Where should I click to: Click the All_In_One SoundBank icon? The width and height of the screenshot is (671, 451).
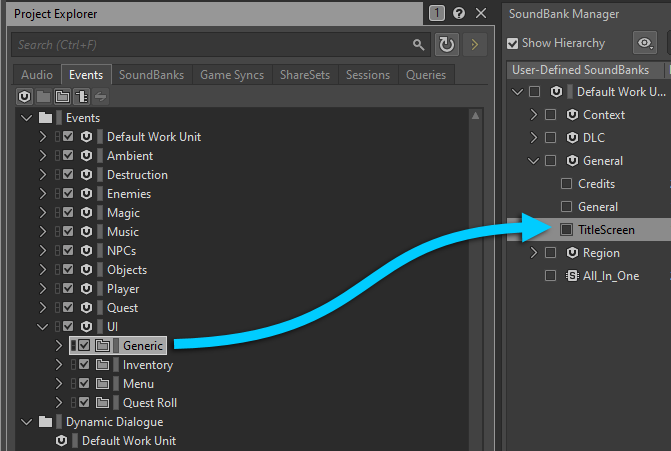point(572,276)
